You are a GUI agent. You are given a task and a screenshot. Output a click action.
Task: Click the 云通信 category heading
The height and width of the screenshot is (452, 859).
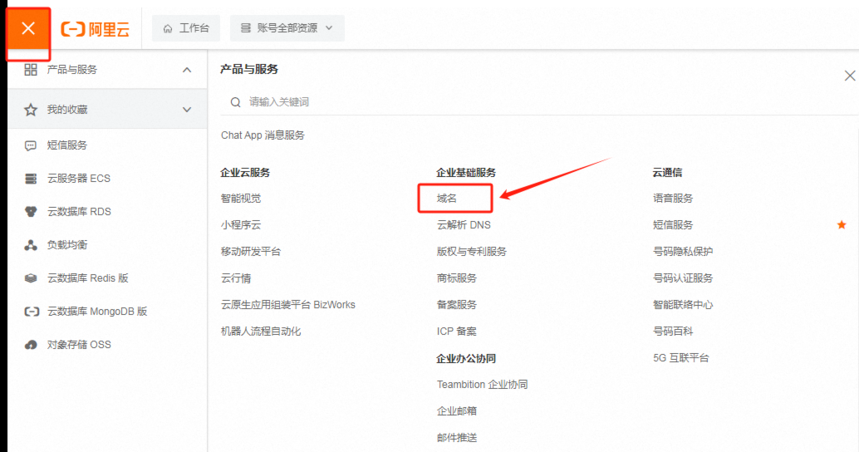click(667, 173)
